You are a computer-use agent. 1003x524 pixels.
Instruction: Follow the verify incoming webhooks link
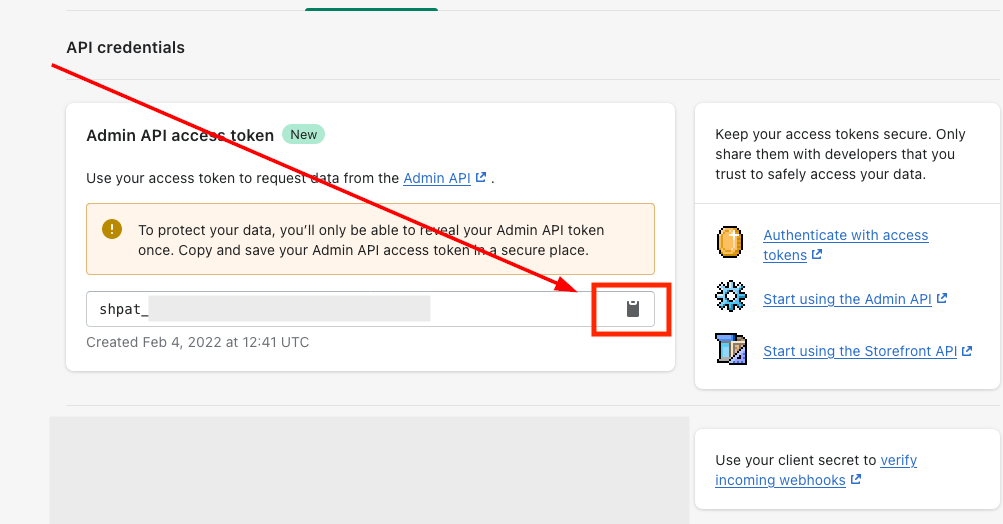pos(898,460)
